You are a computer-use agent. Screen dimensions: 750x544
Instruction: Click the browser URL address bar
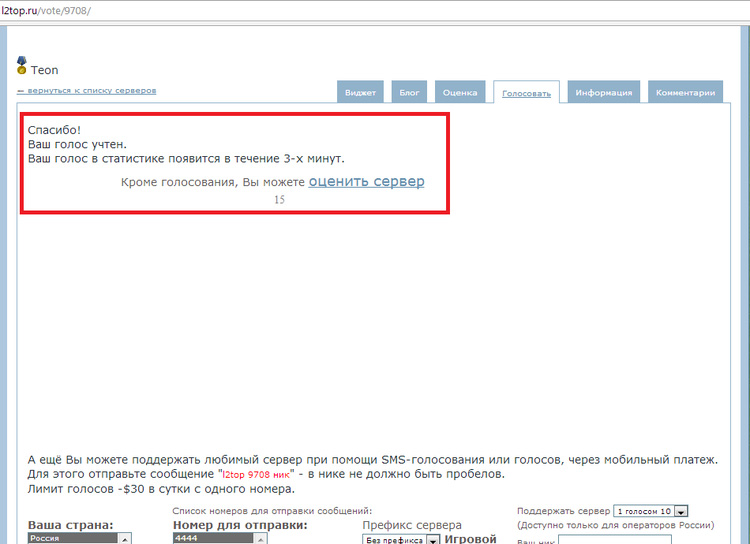300,9
